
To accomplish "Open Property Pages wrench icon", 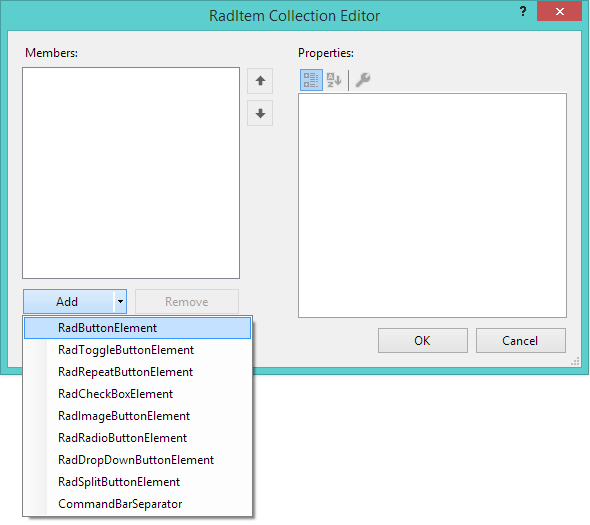I will 363,80.
